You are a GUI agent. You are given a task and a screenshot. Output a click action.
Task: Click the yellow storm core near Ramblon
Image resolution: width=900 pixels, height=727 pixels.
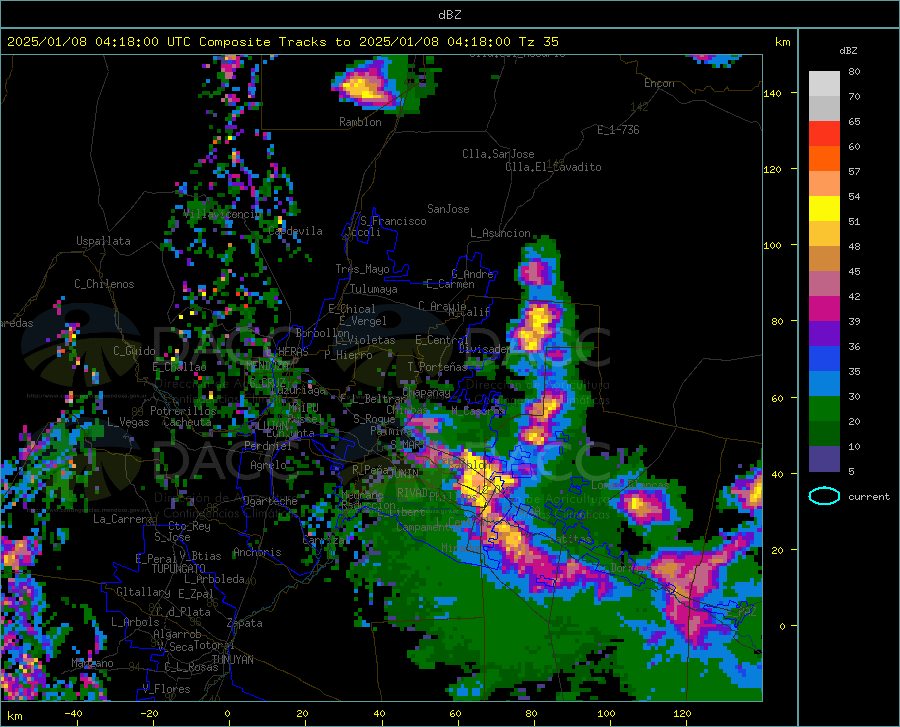[362, 88]
